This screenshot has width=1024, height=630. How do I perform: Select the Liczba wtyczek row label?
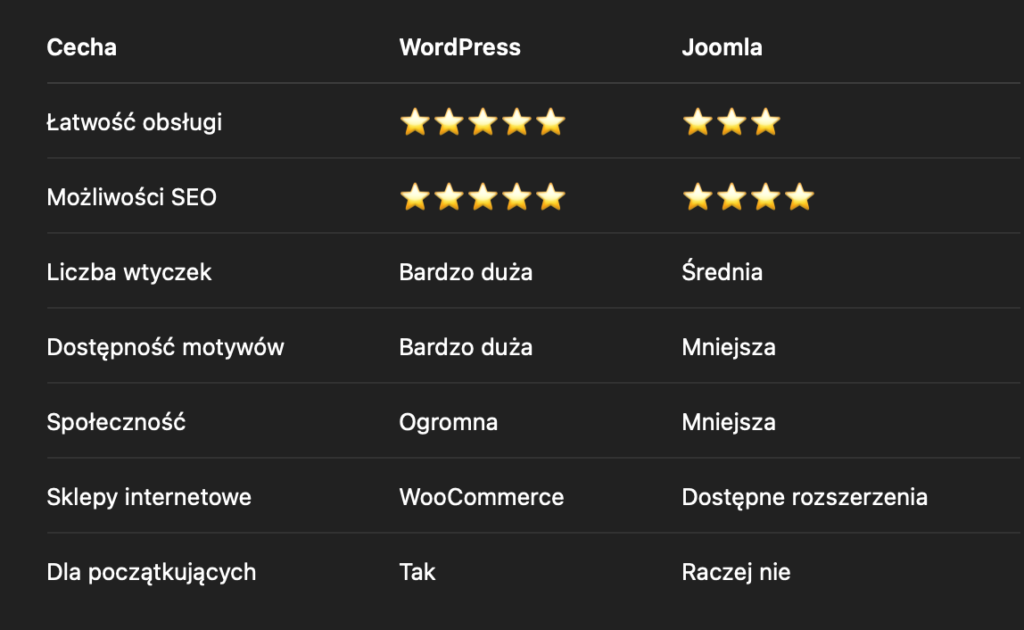pos(129,272)
